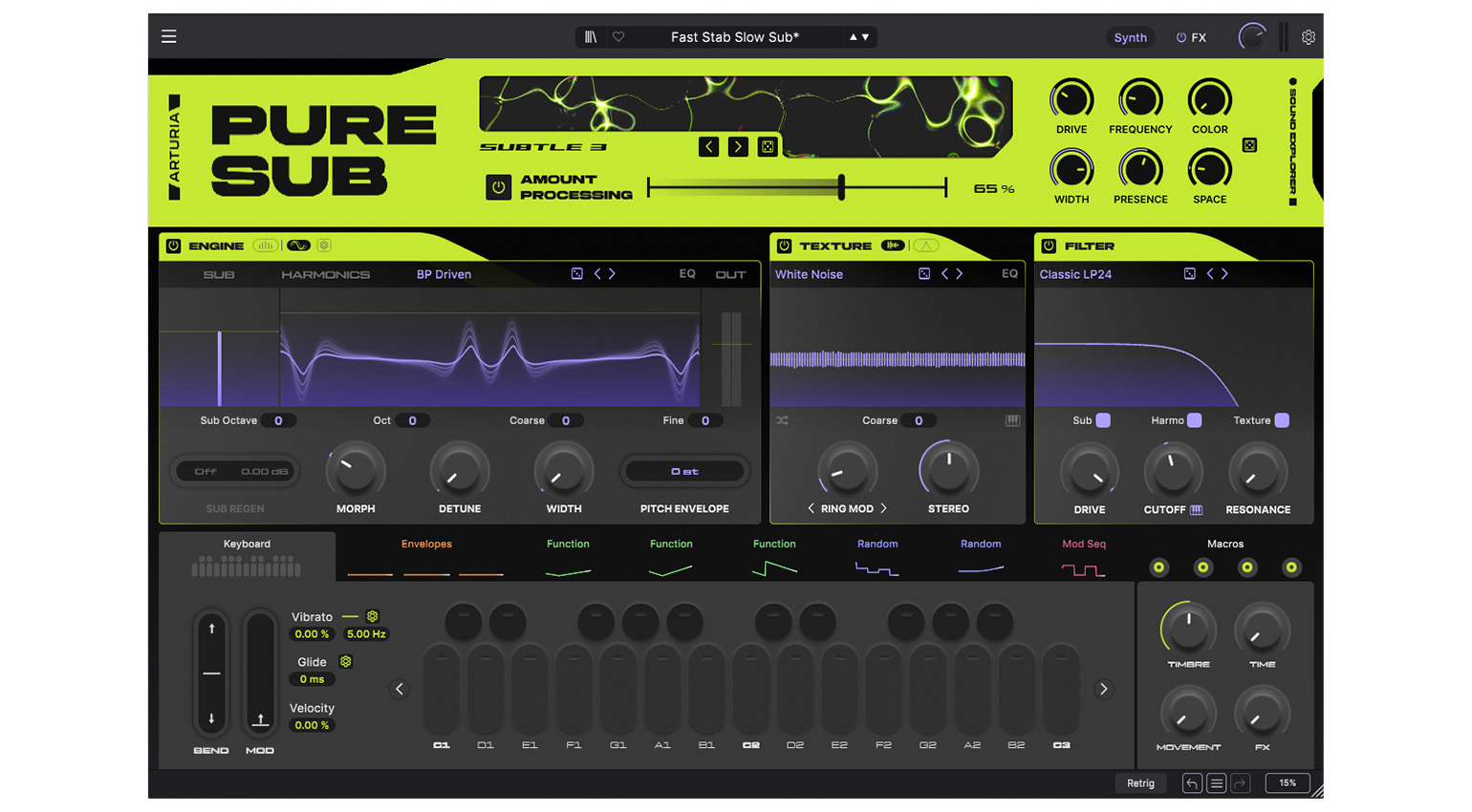The height and width of the screenshot is (812, 1472).
Task: Open the Vibrato settings gear
Action: [372, 617]
